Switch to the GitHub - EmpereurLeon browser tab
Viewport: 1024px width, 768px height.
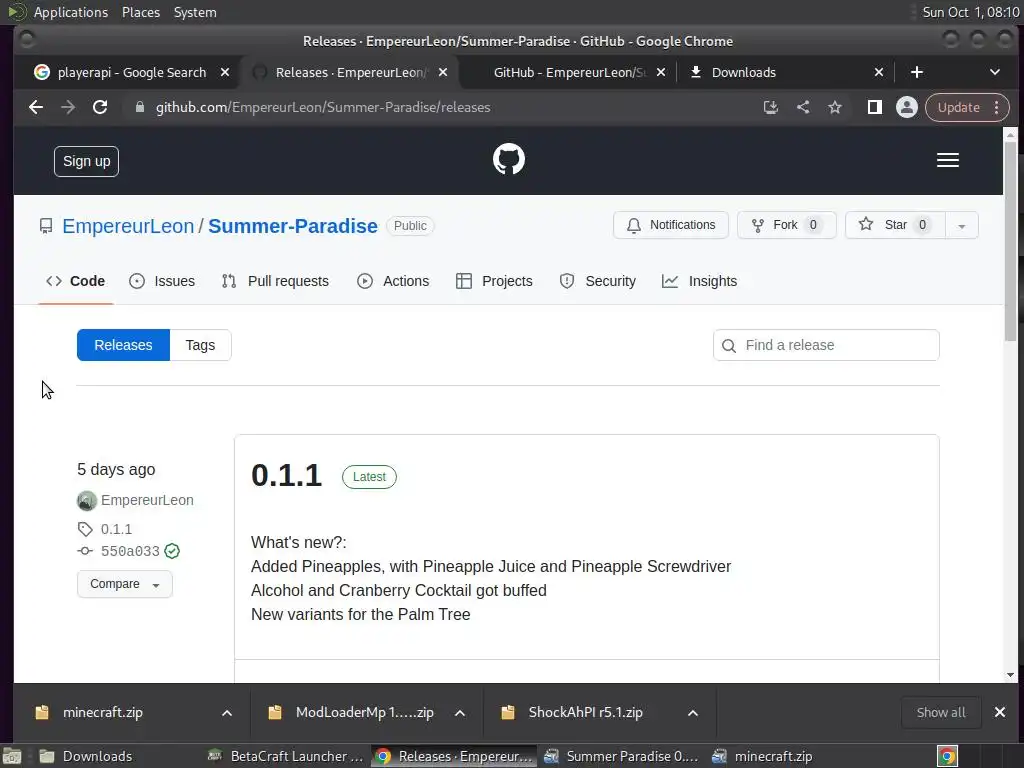(569, 72)
